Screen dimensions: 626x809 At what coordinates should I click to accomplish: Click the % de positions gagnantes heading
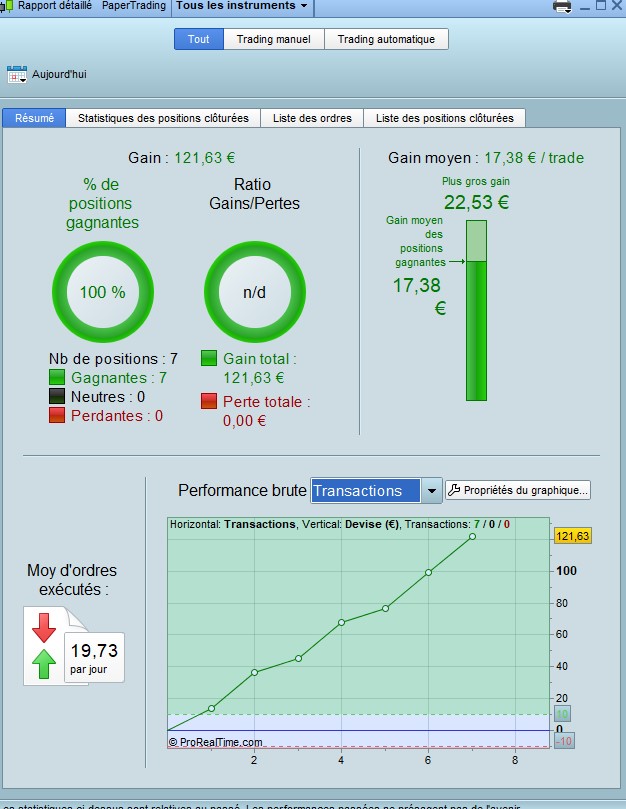[x=102, y=203]
